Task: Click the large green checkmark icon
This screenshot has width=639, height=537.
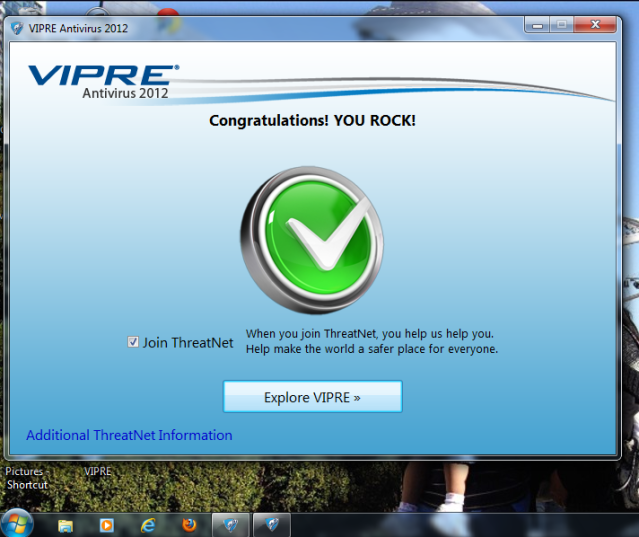Action: pos(312,240)
